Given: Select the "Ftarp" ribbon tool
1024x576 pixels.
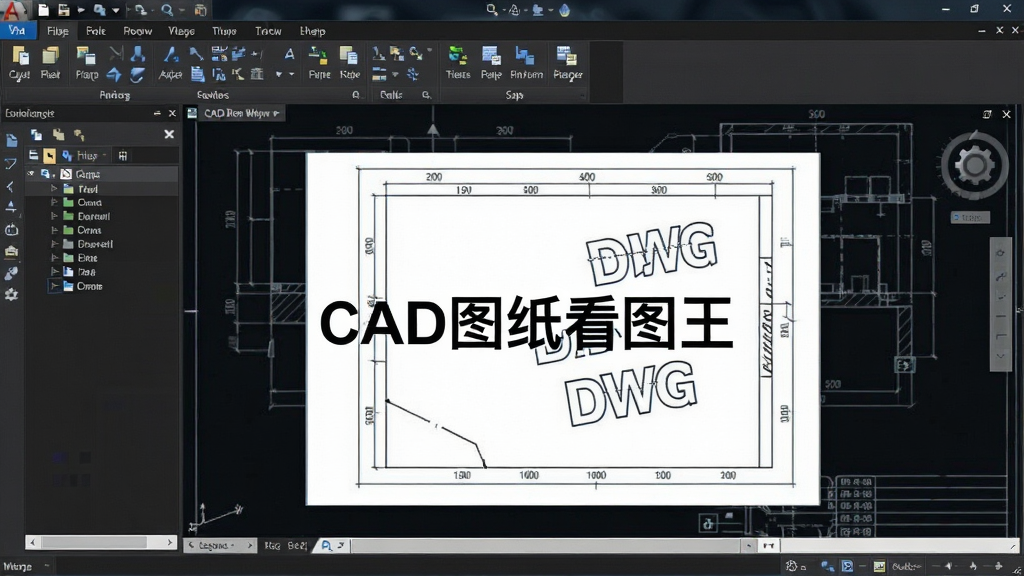Looking at the screenshot, I should tap(86, 63).
